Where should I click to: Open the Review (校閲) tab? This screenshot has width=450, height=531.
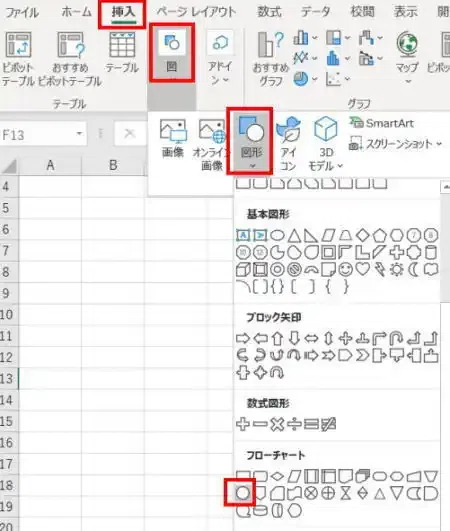362,12
